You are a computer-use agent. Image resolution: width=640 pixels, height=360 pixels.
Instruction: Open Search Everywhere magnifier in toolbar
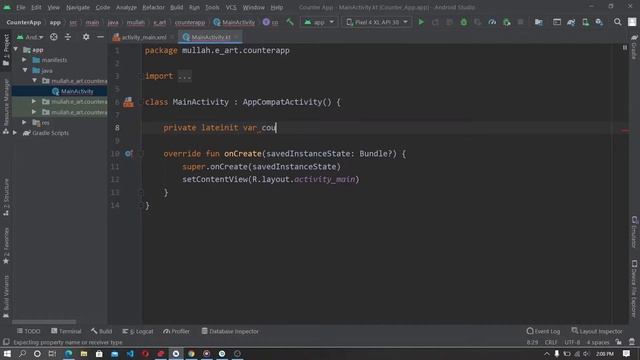coord(618,22)
